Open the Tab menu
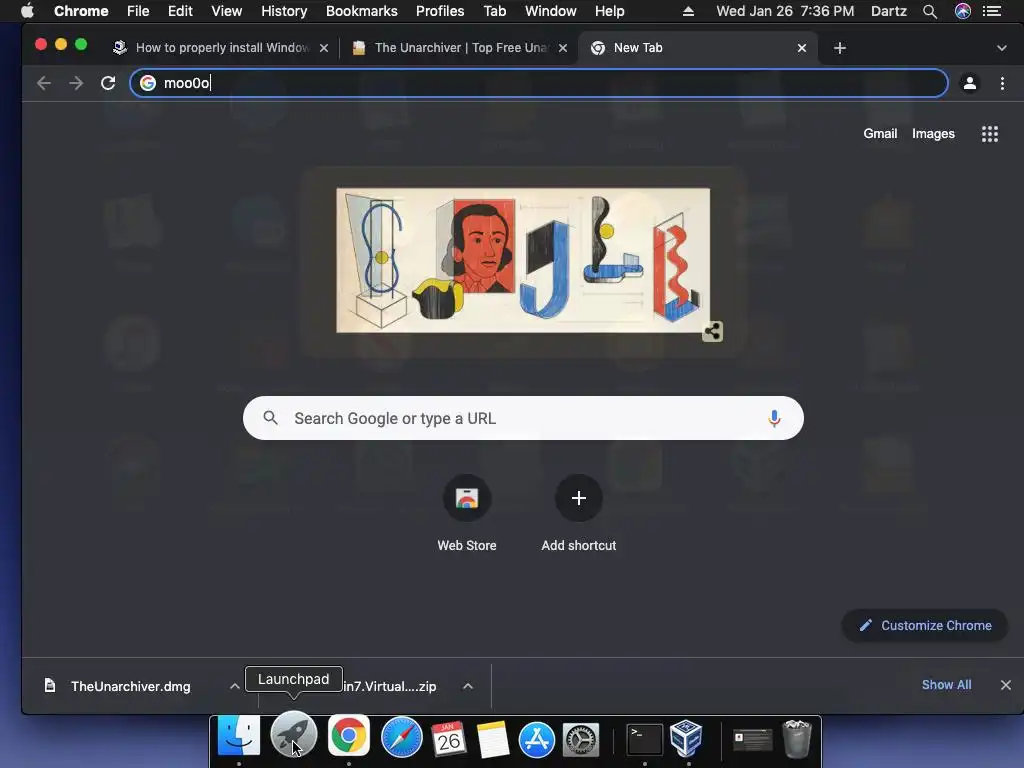This screenshot has height=768, width=1024. (494, 11)
